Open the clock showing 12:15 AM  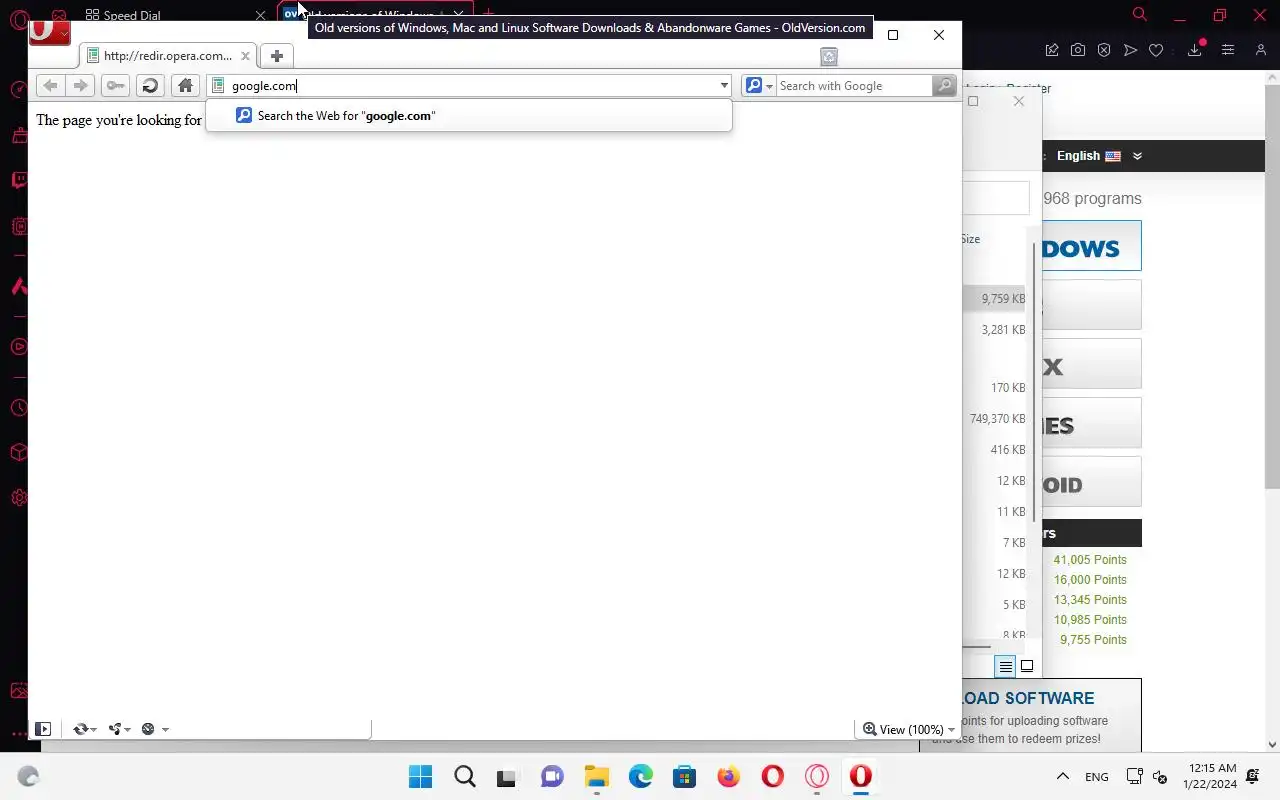pyautogui.click(x=1211, y=776)
